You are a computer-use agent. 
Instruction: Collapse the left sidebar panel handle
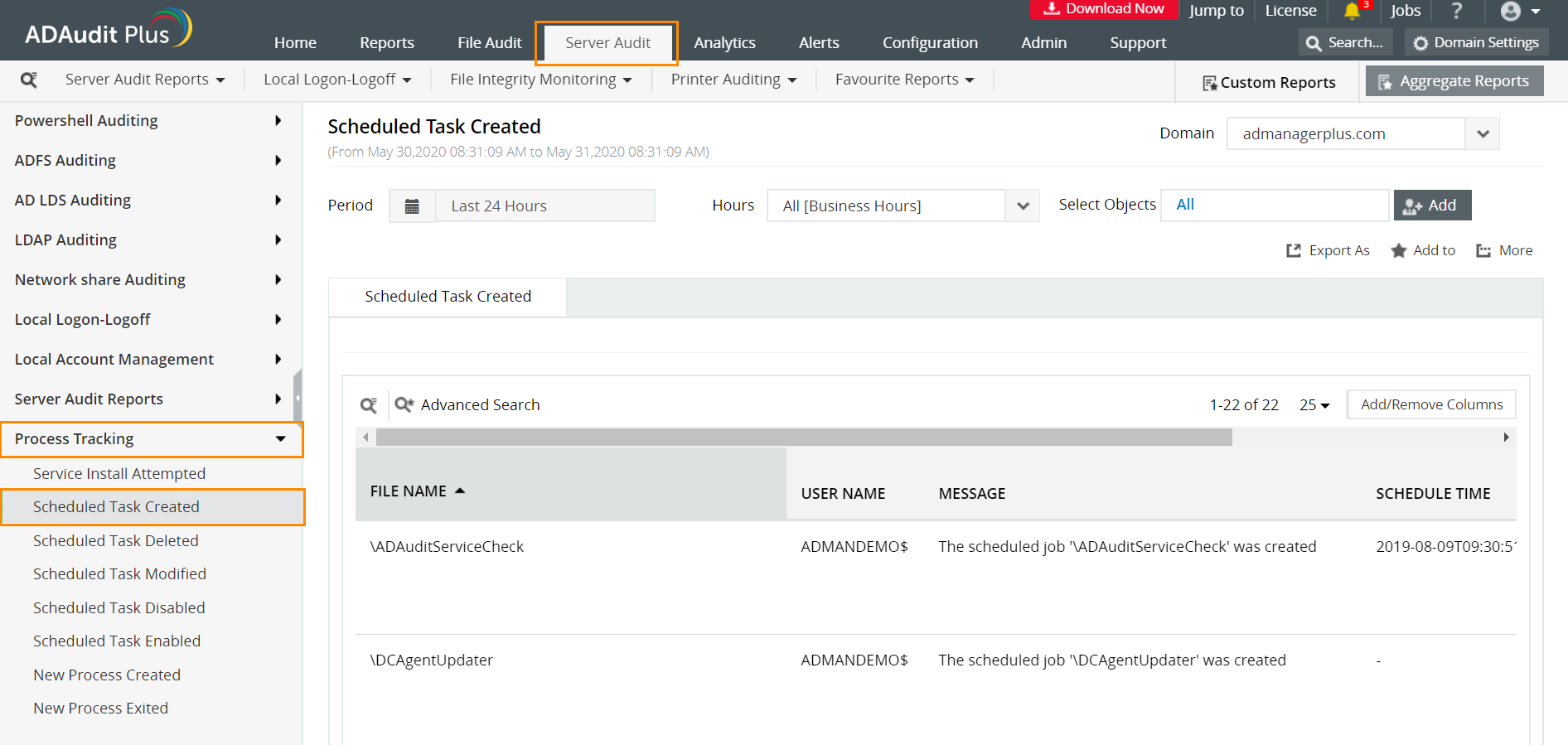[x=298, y=398]
